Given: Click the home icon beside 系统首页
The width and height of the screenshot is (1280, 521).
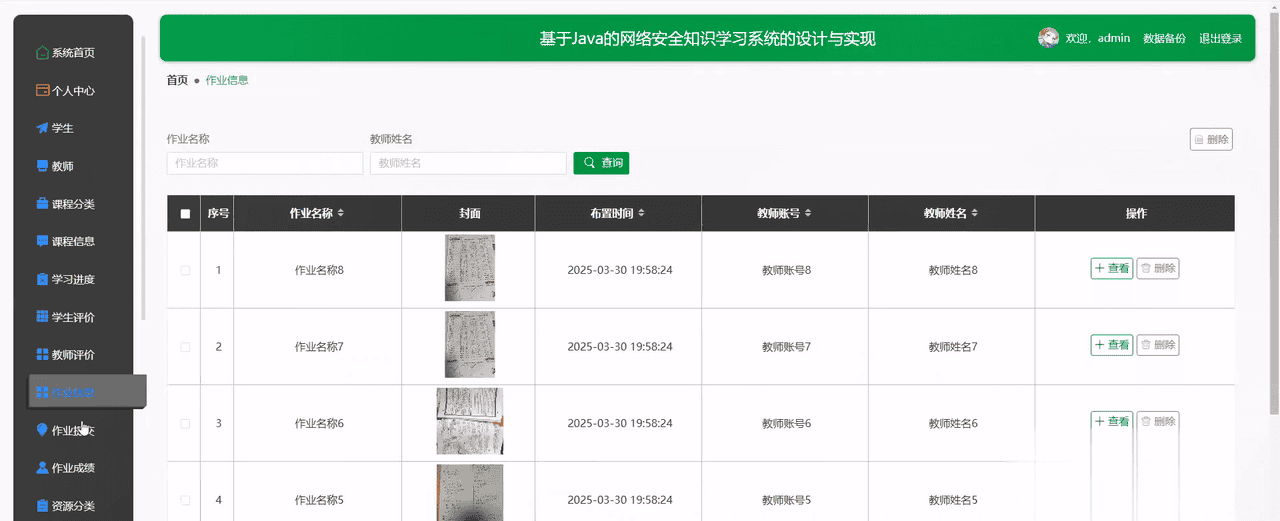Looking at the screenshot, I should point(42,53).
